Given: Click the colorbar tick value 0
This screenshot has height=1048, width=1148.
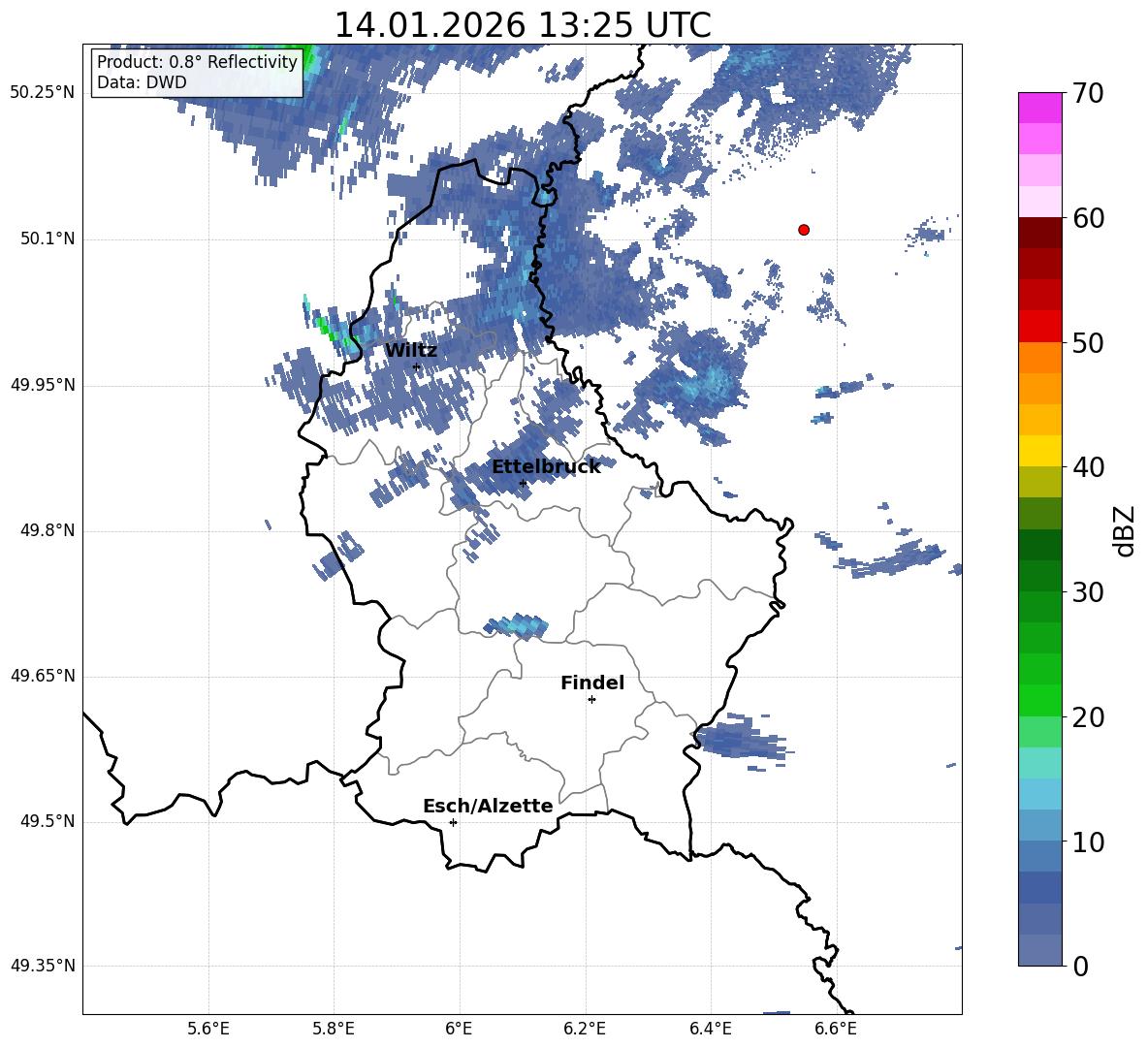Looking at the screenshot, I should pos(1080,966).
